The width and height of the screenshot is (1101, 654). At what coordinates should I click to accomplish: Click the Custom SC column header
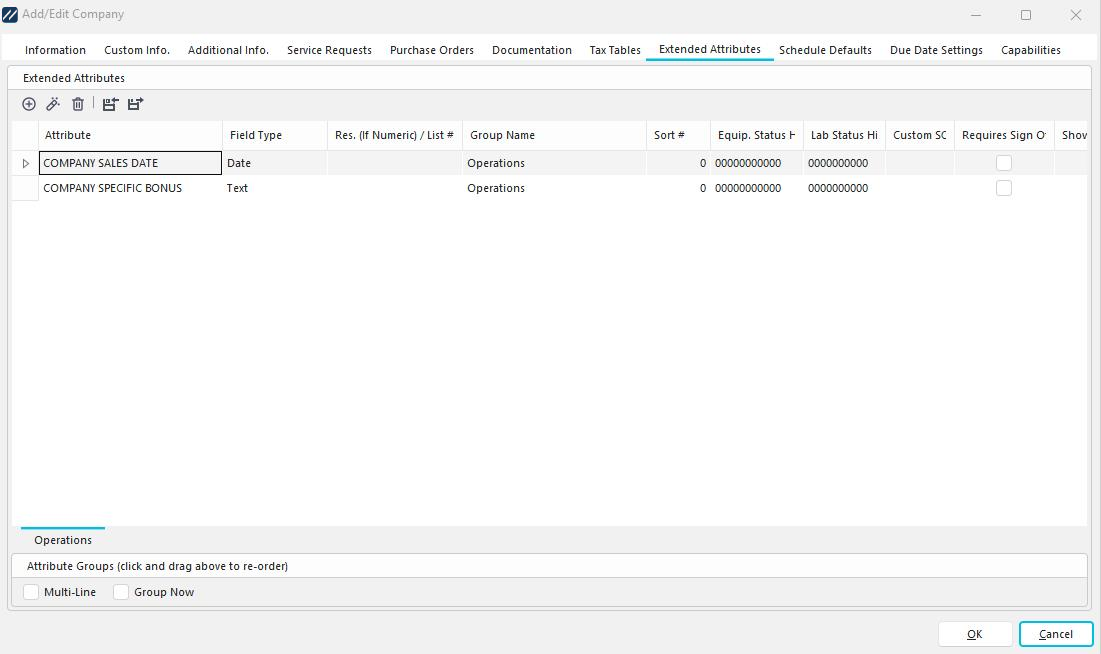coord(920,135)
